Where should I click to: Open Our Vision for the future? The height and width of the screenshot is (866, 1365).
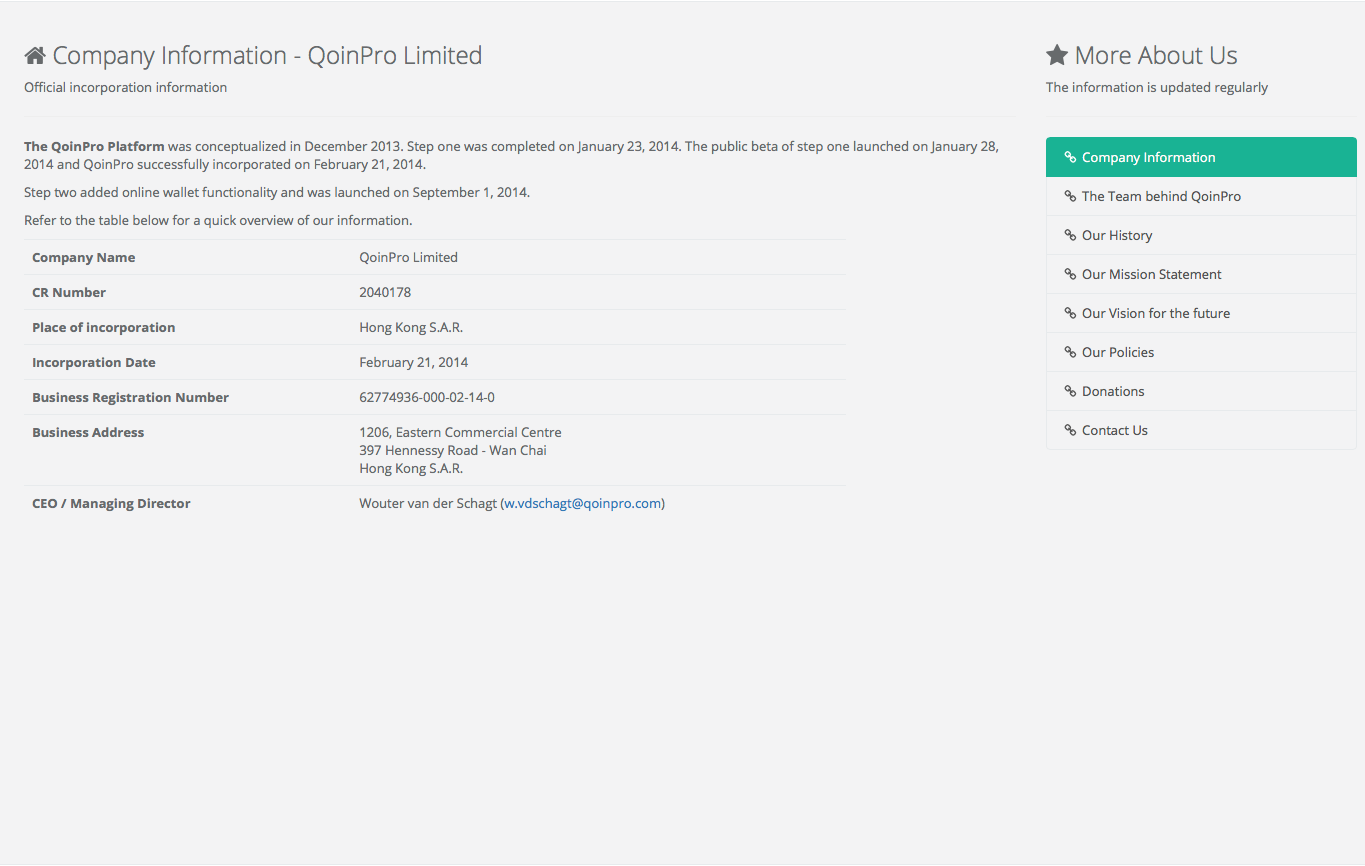1201,313
